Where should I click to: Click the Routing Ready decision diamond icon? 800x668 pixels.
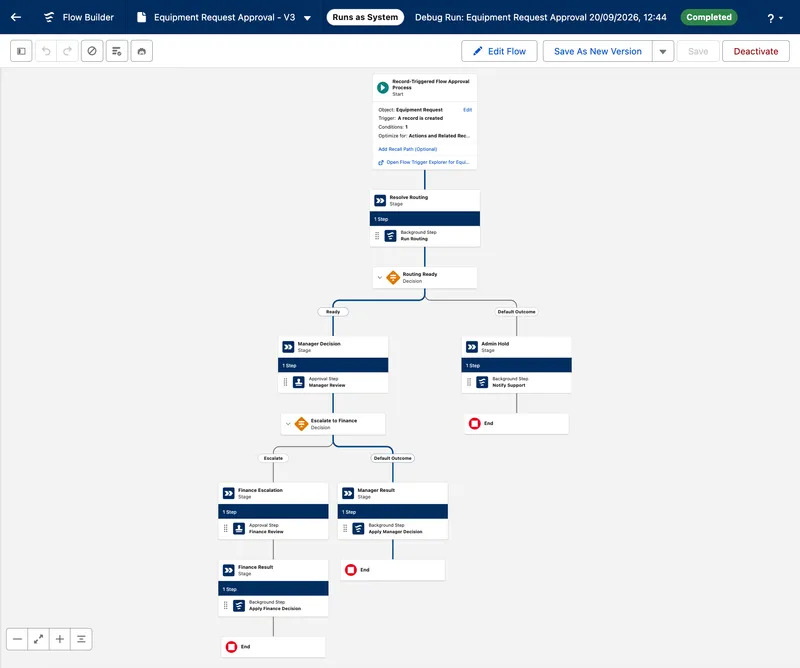point(393,278)
